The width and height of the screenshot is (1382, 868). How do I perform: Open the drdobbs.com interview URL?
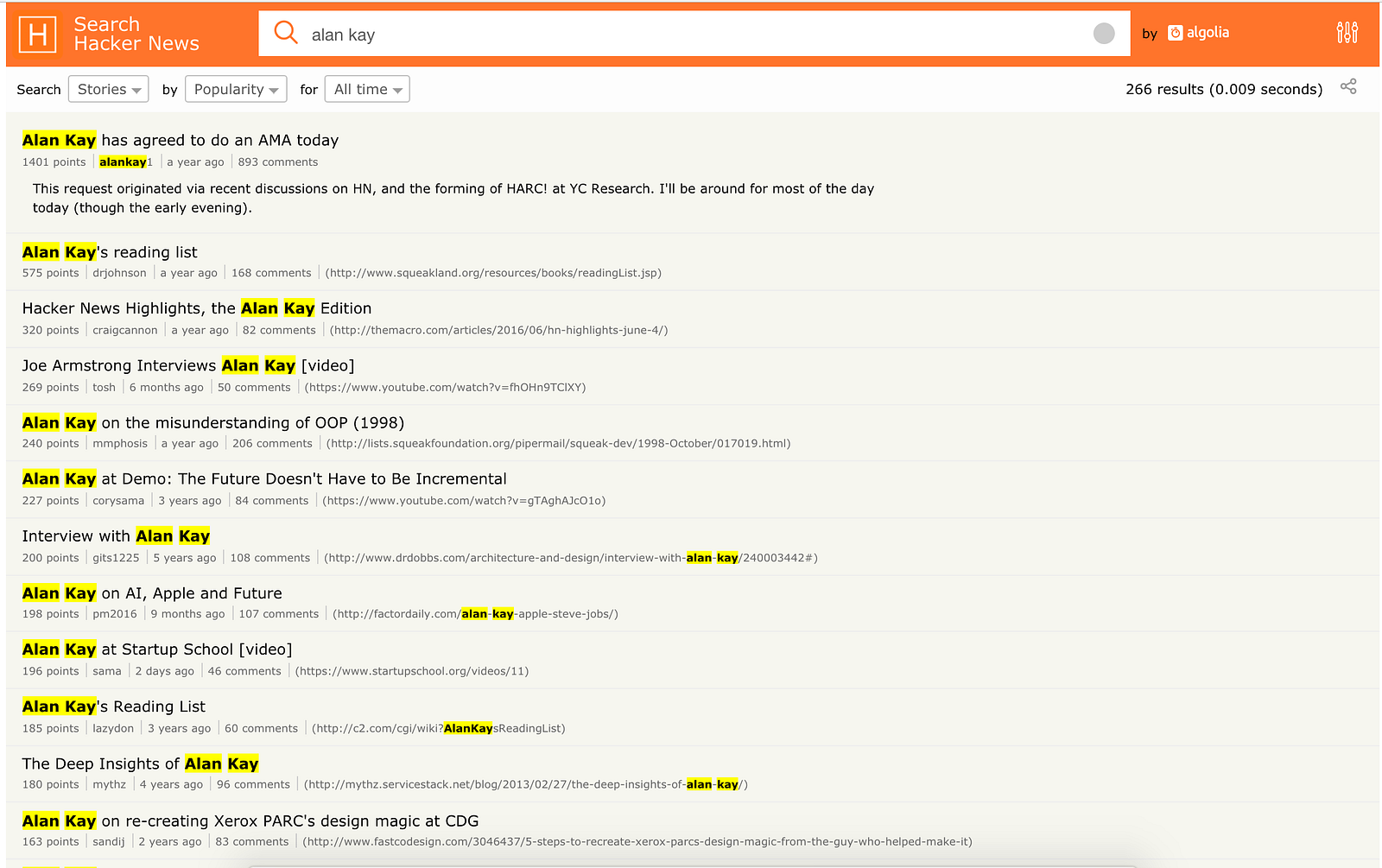[571, 558]
